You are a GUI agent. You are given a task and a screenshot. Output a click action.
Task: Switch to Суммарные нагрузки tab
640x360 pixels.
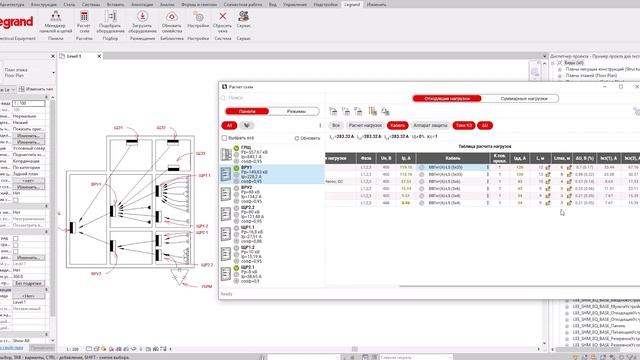(524, 98)
